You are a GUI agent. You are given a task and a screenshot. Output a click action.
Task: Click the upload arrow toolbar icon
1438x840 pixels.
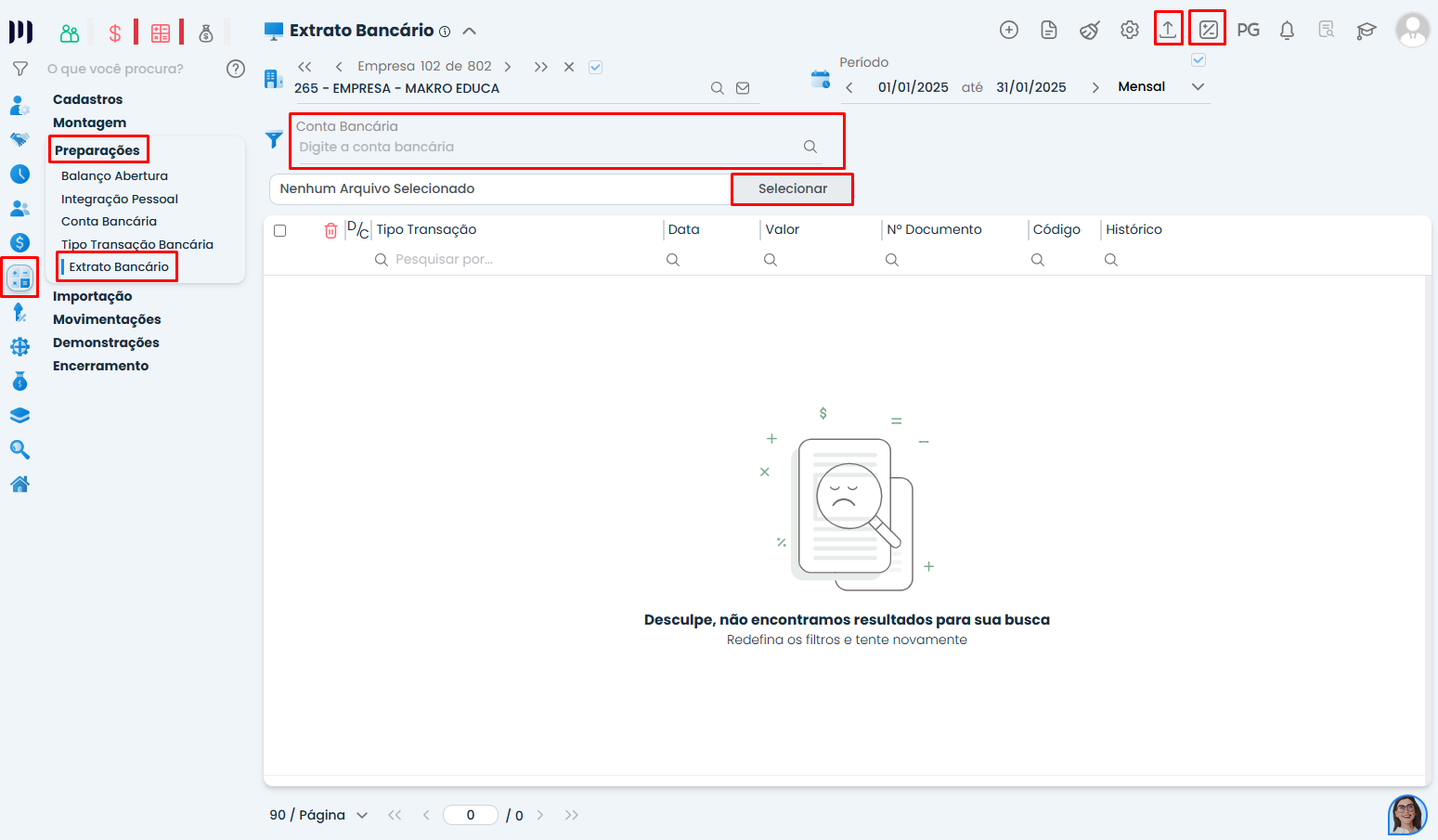tap(1168, 30)
